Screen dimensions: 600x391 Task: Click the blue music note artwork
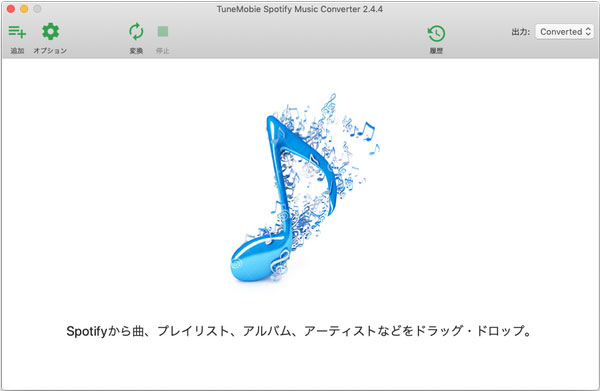coord(305,187)
